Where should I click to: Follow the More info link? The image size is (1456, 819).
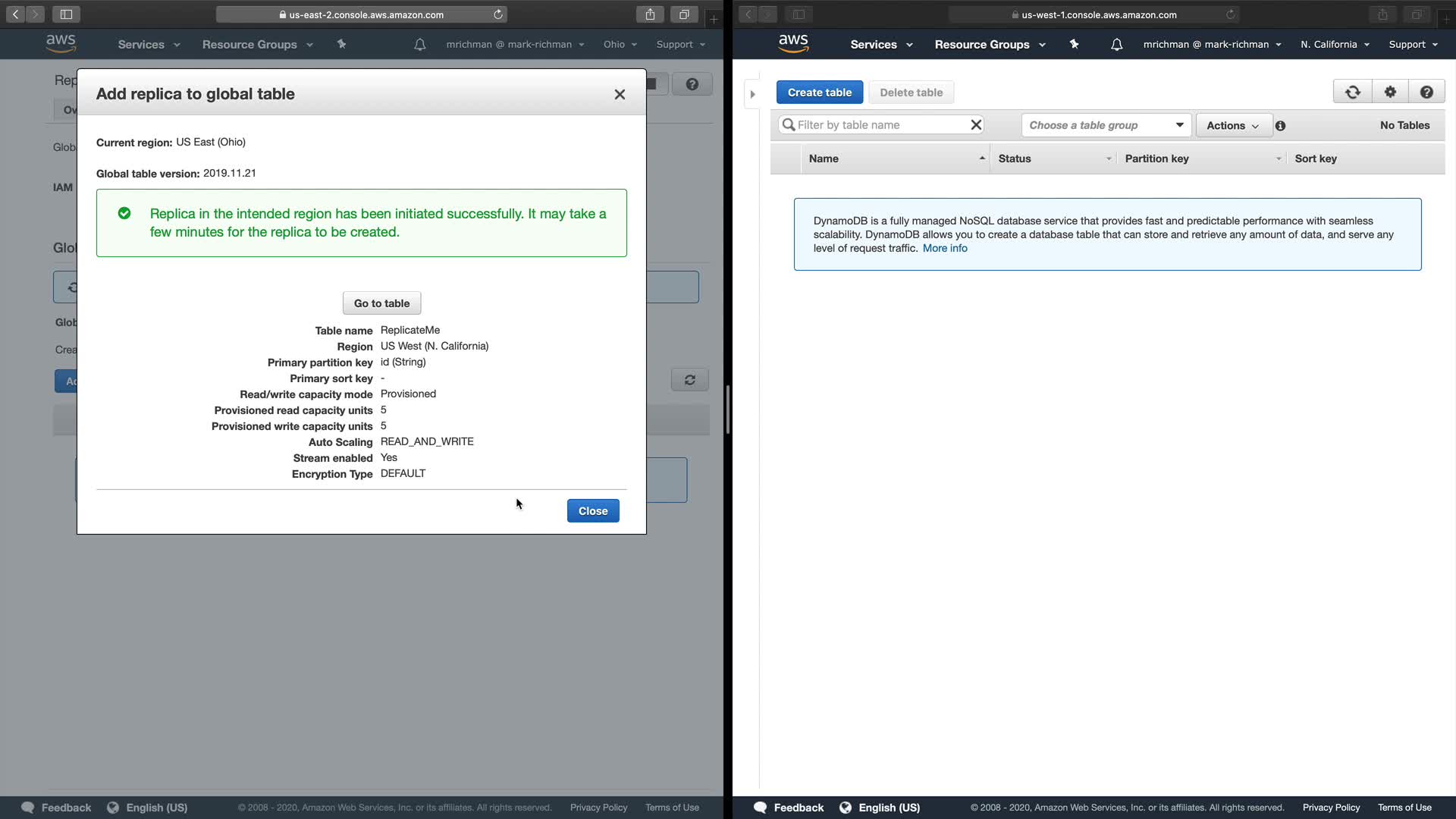click(x=944, y=248)
